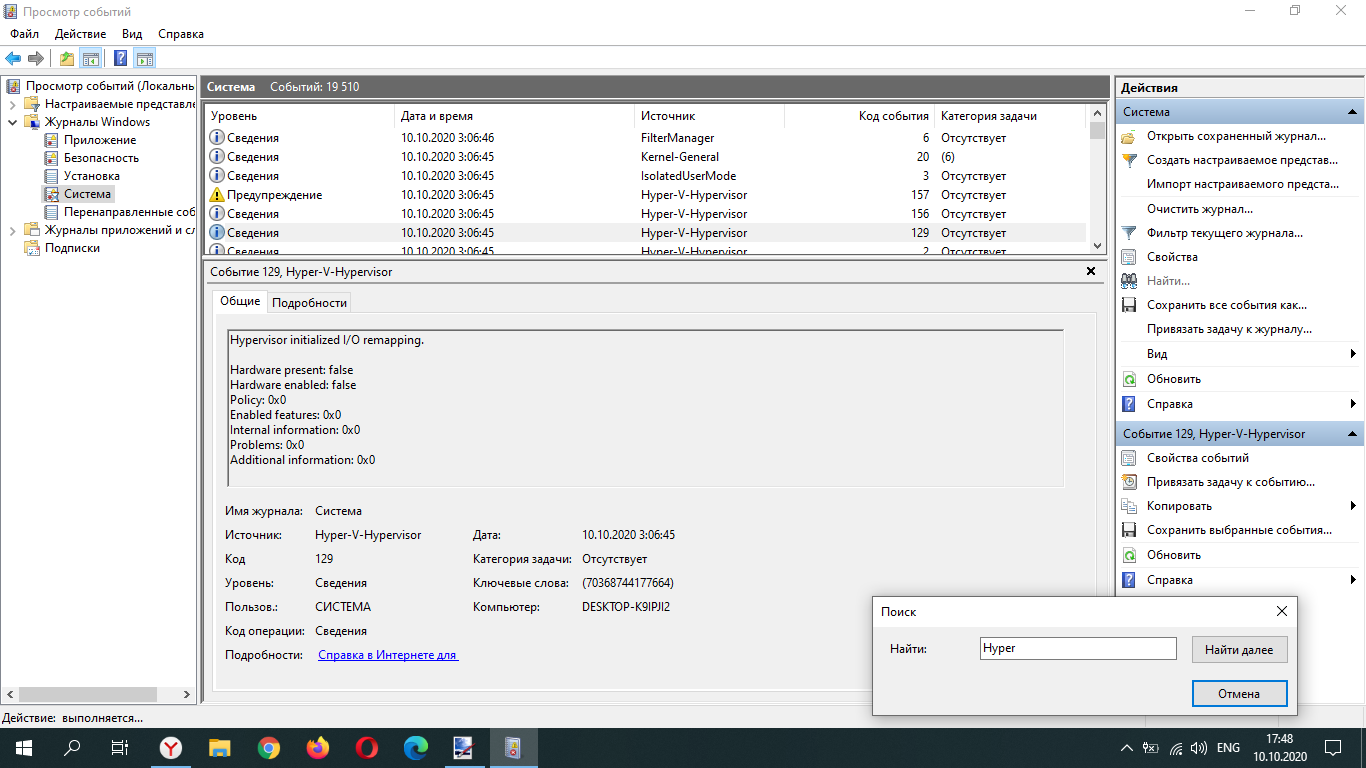Open the Справка menu in menu bar
1366x768 pixels.
click(181, 34)
